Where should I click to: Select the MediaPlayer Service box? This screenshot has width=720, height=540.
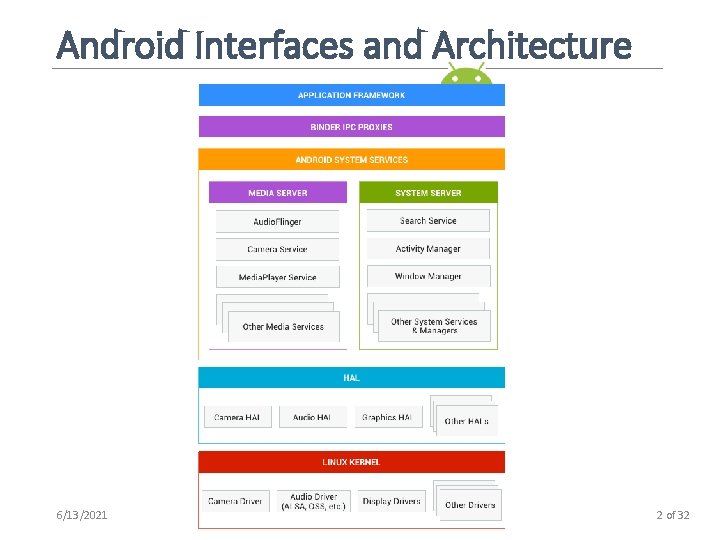tap(278, 277)
